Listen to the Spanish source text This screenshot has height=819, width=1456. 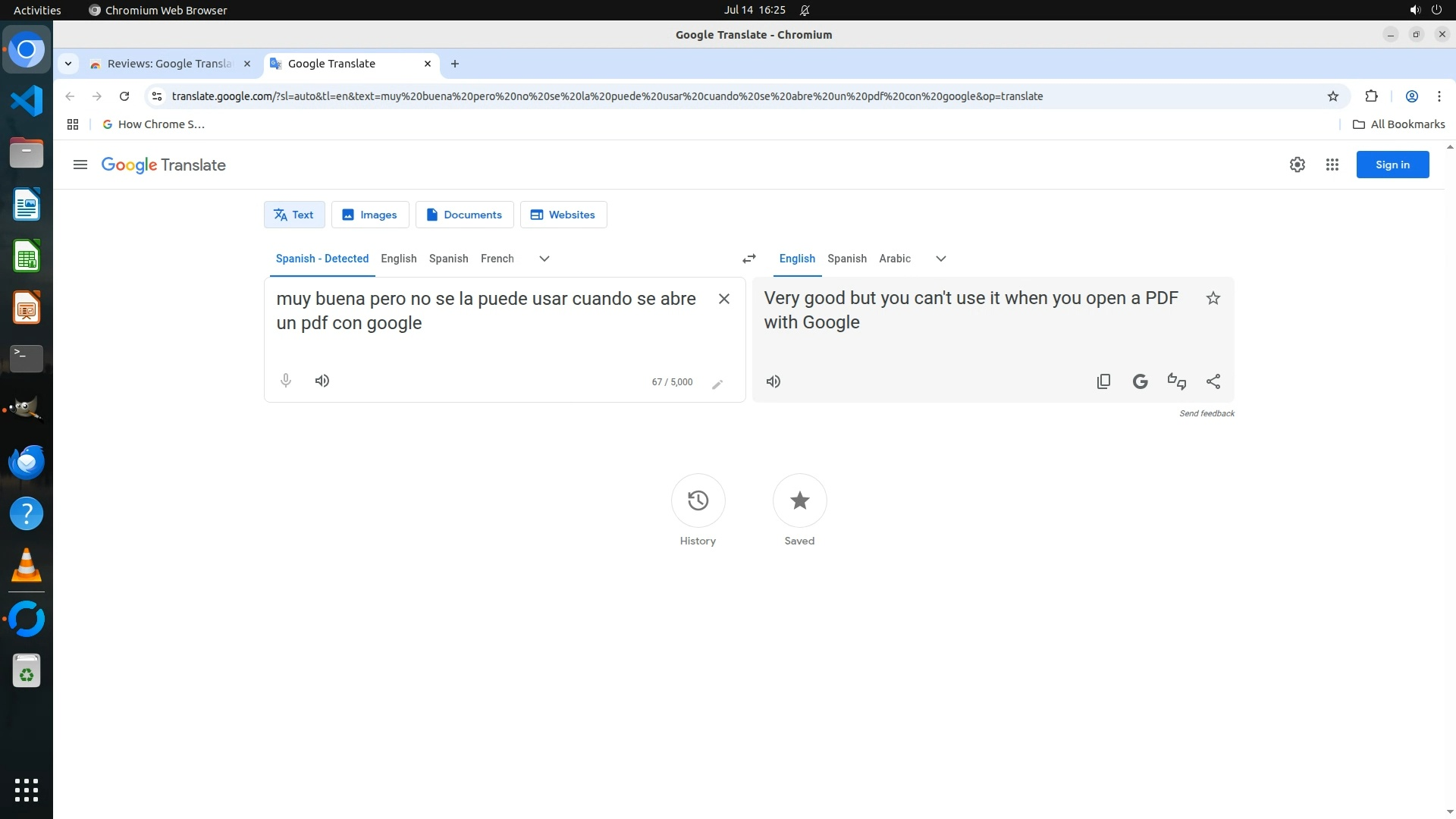pyautogui.click(x=322, y=381)
